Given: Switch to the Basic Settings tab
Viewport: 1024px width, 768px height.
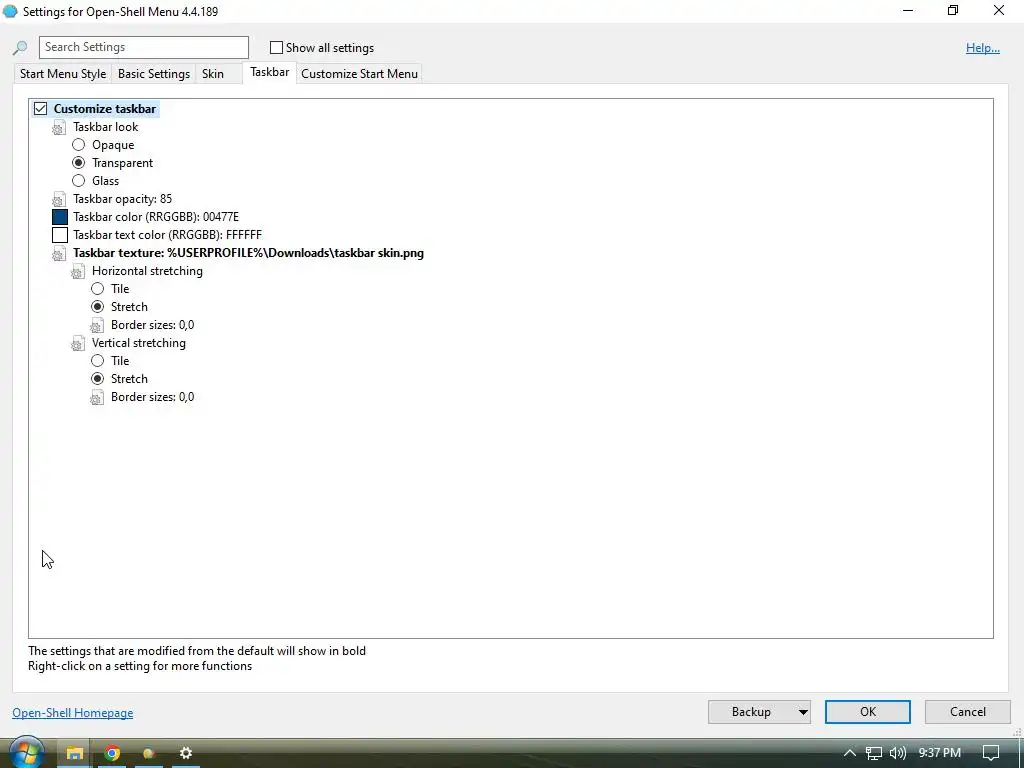Looking at the screenshot, I should click(x=153, y=74).
